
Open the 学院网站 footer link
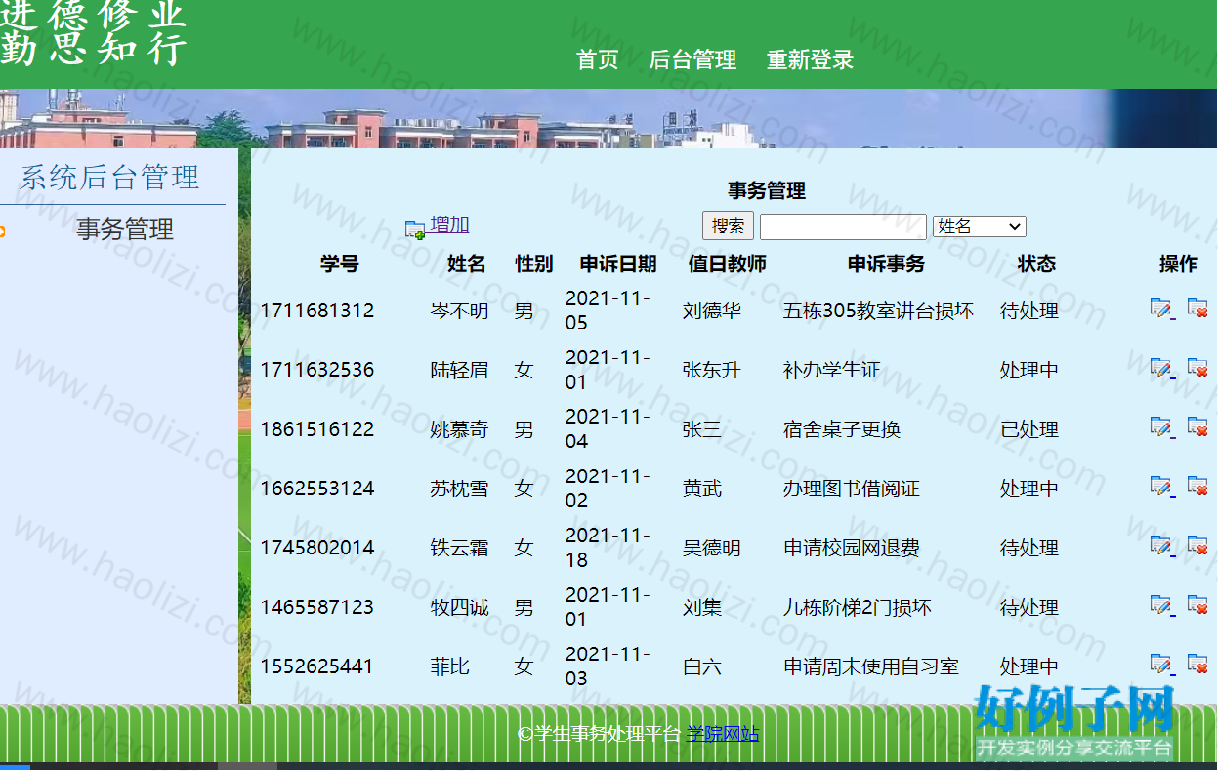click(x=723, y=734)
